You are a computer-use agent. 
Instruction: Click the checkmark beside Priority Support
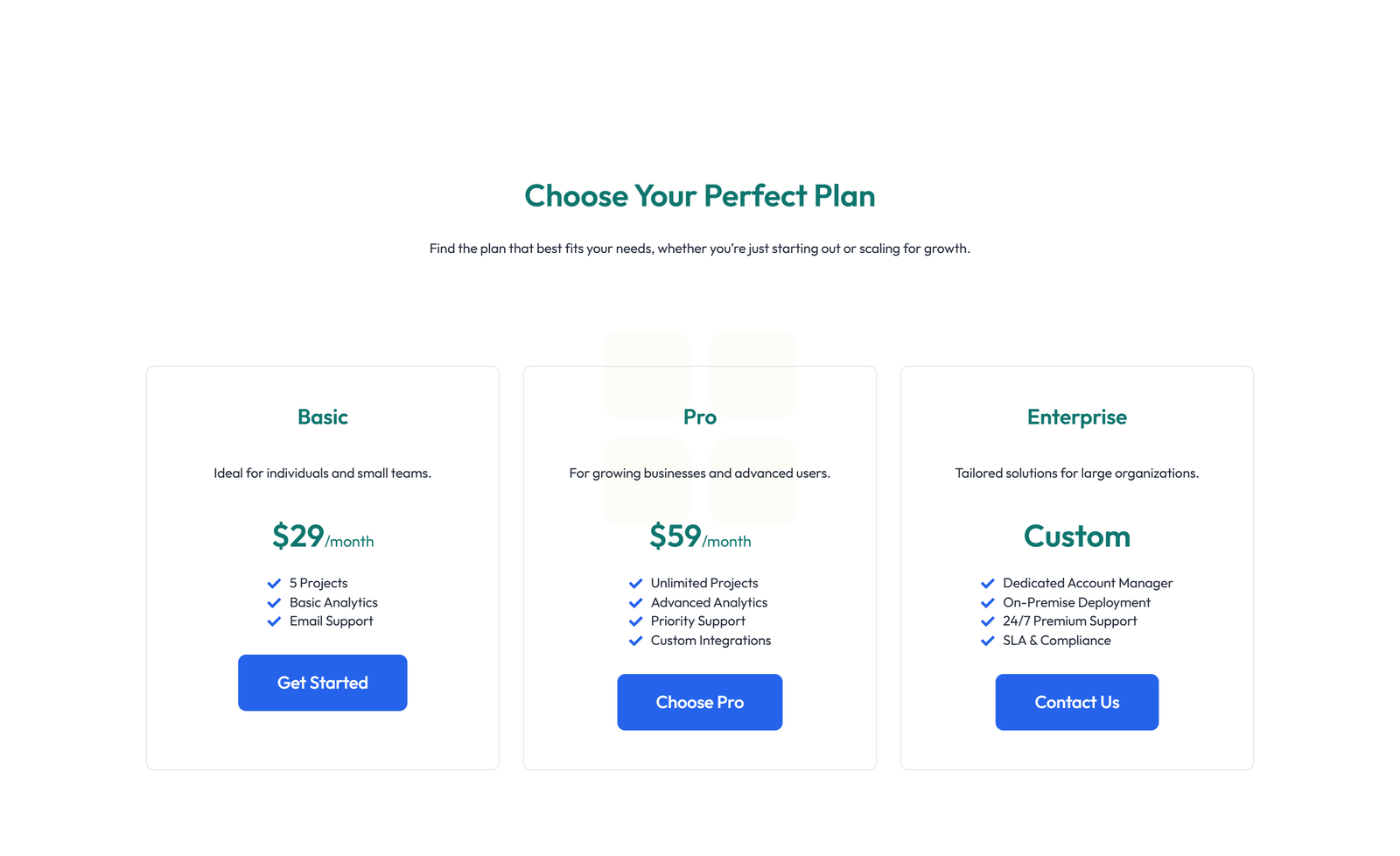pos(635,621)
